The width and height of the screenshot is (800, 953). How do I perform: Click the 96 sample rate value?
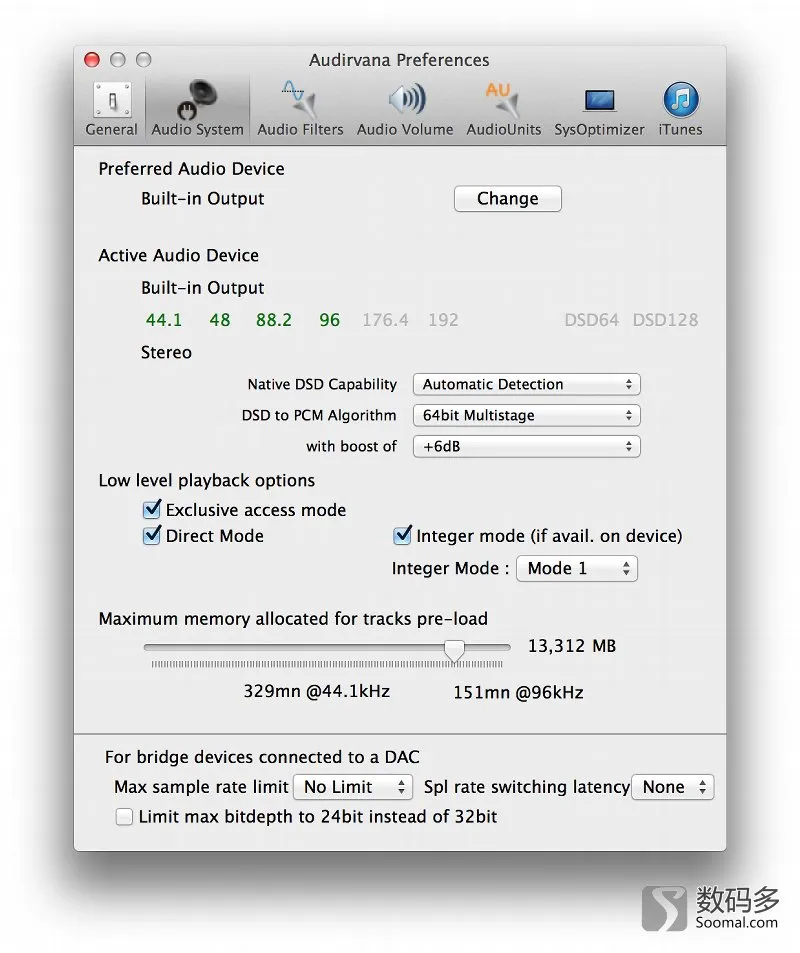(x=329, y=320)
